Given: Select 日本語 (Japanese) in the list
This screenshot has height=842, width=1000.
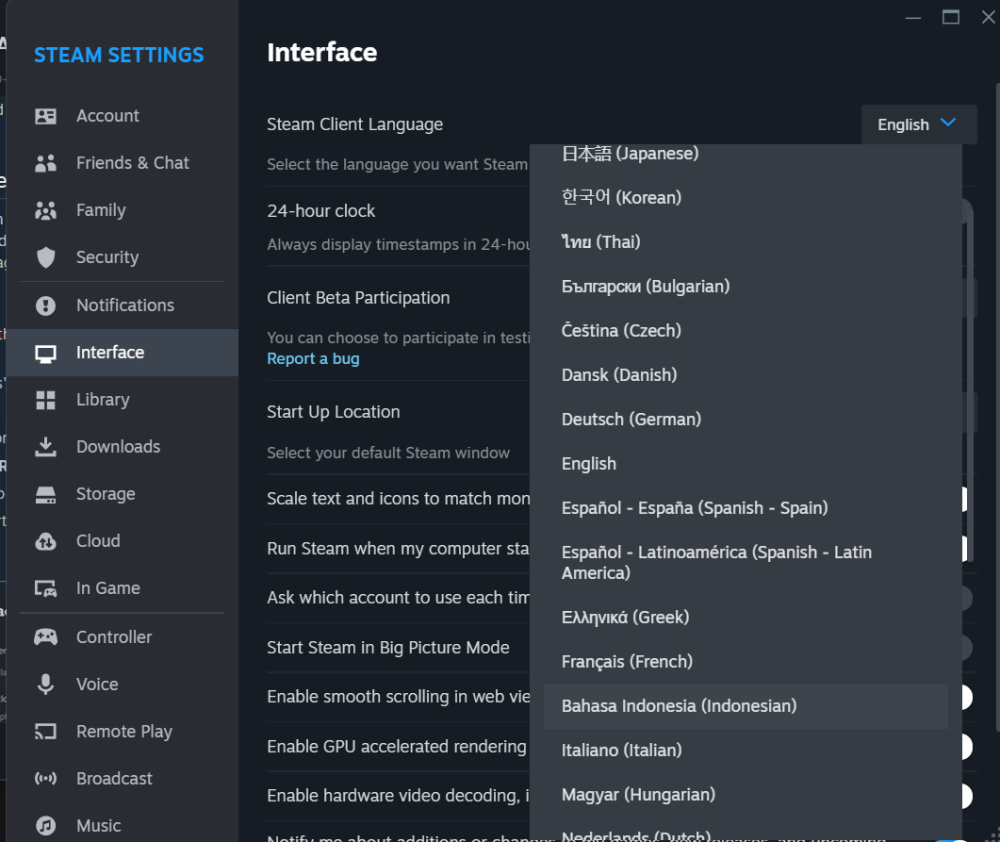Looking at the screenshot, I should click(x=630, y=154).
